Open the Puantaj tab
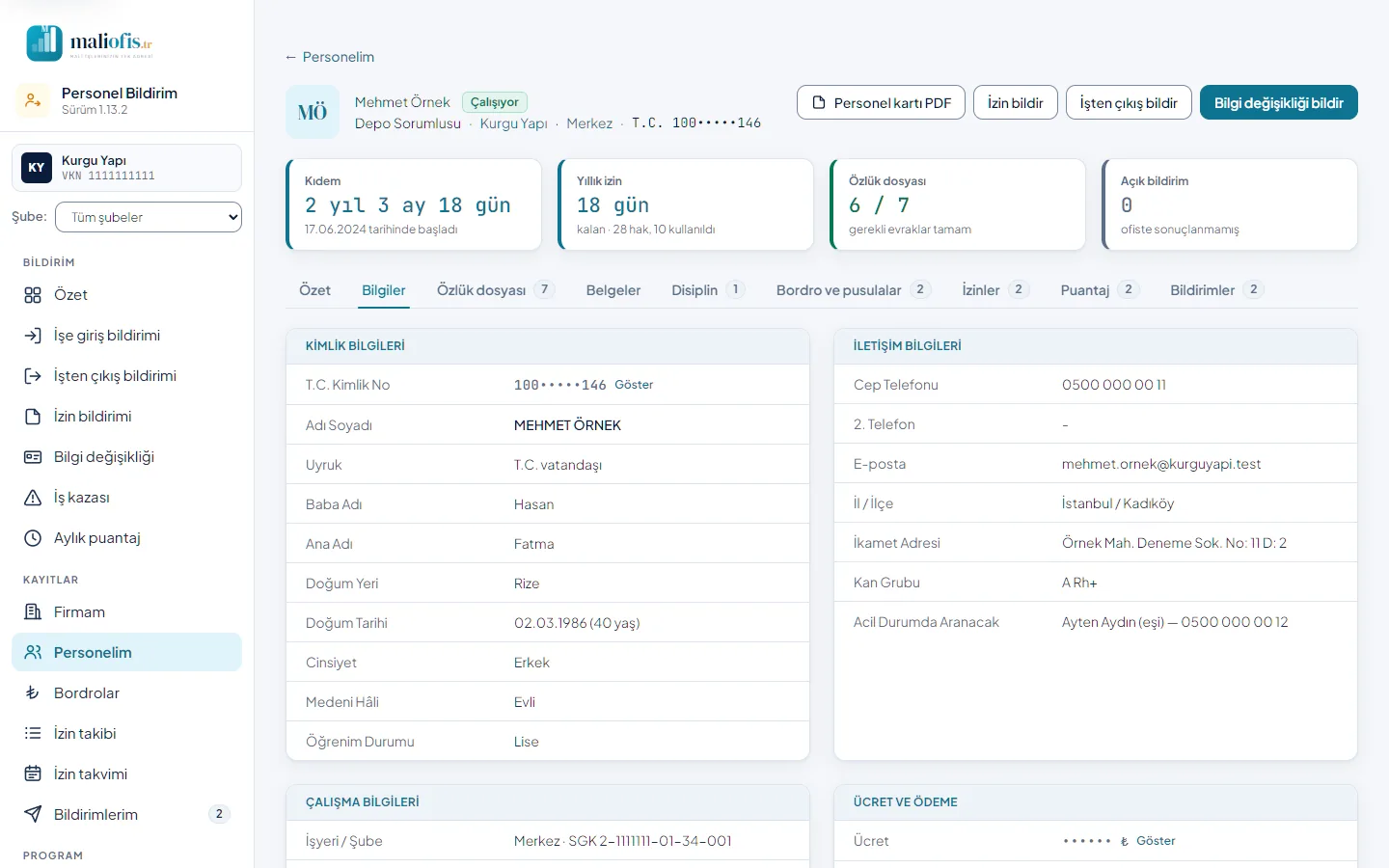Image resolution: width=1389 pixels, height=868 pixels. tap(1101, 290)
